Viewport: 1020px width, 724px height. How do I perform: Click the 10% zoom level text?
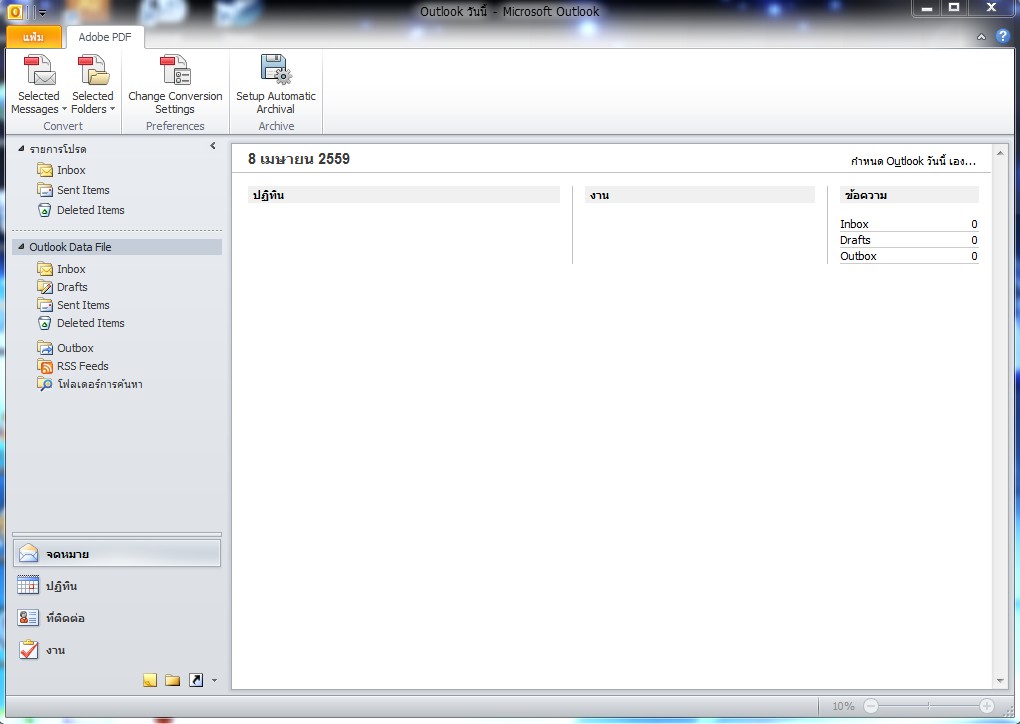(x=843, y=706)
